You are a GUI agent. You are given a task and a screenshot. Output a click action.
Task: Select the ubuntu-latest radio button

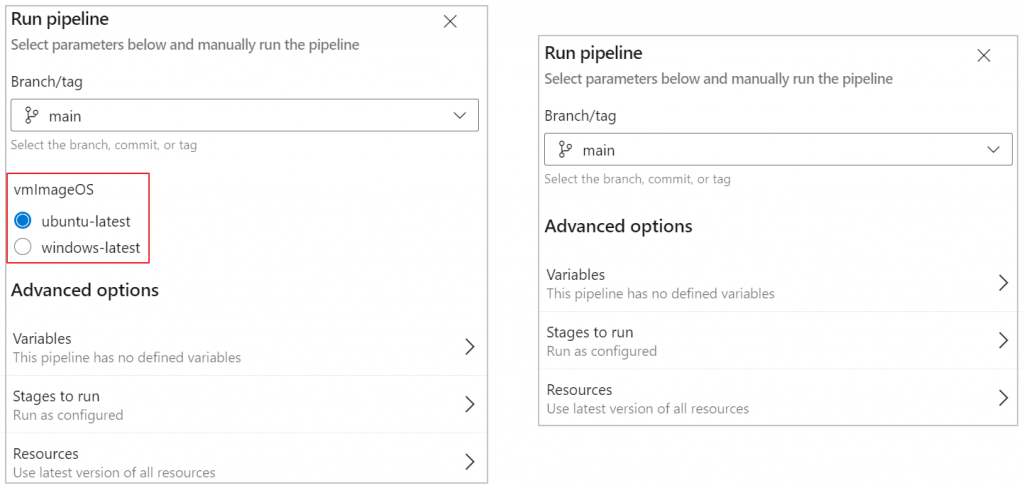click(23, 221)
